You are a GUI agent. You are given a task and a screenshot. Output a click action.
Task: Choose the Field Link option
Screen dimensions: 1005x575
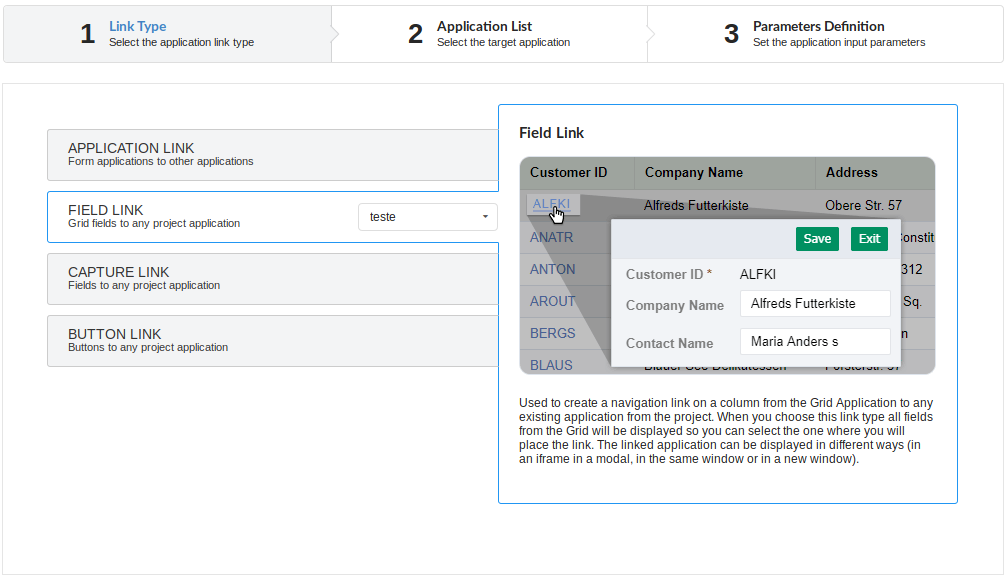[200, 216]
